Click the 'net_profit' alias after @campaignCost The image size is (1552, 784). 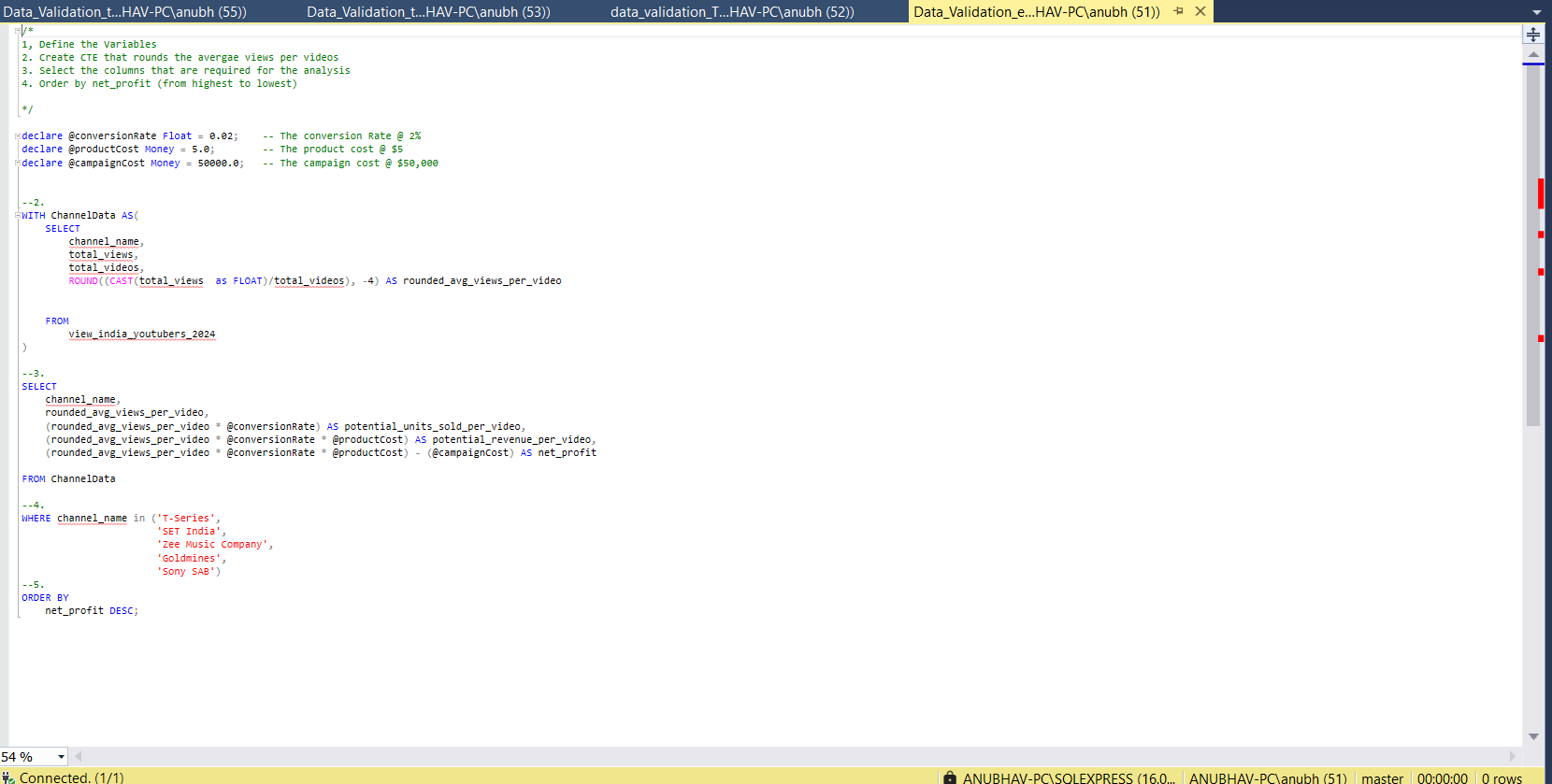point(568,453)
